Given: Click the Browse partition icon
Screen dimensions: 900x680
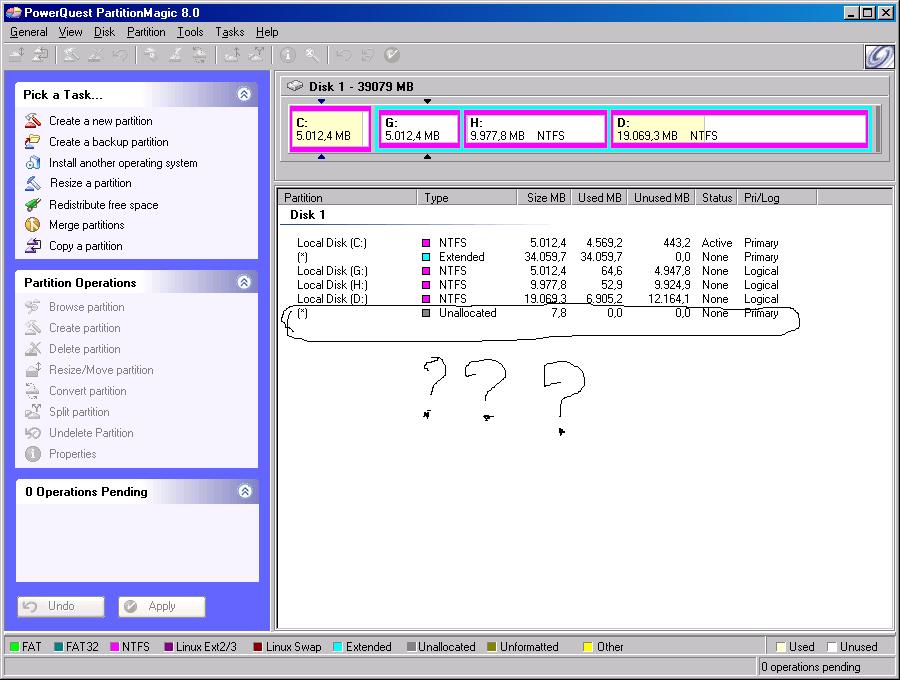Looking at the screenshot, I should click(x=33, y=307).
